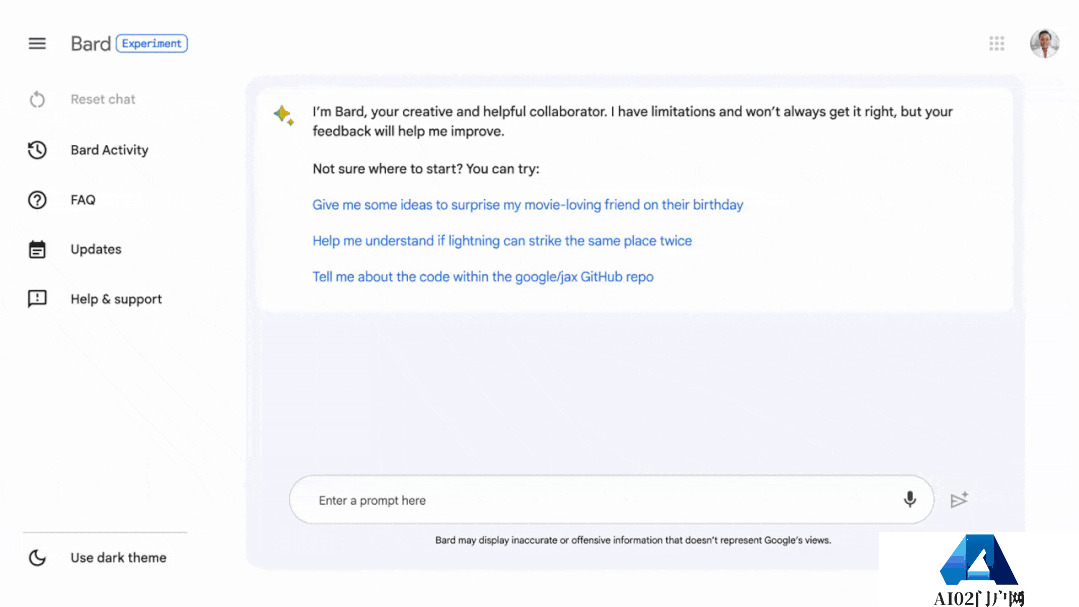Viewport: 1079px width, 607px height.
Task: Click the send prompt arrow icon
Action: point(959,500)
